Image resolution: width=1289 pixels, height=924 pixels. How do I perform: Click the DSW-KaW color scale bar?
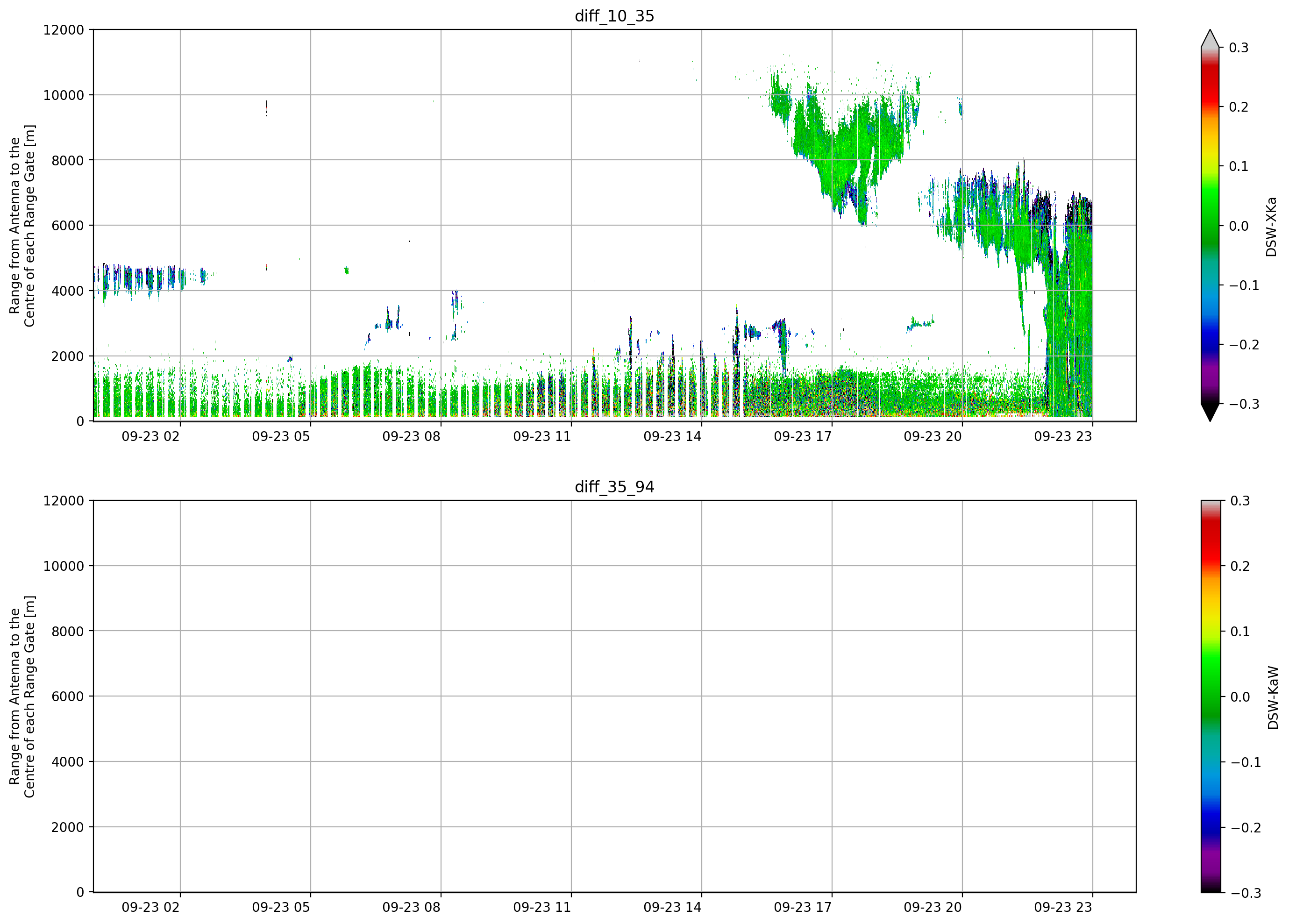point(1210,696)
